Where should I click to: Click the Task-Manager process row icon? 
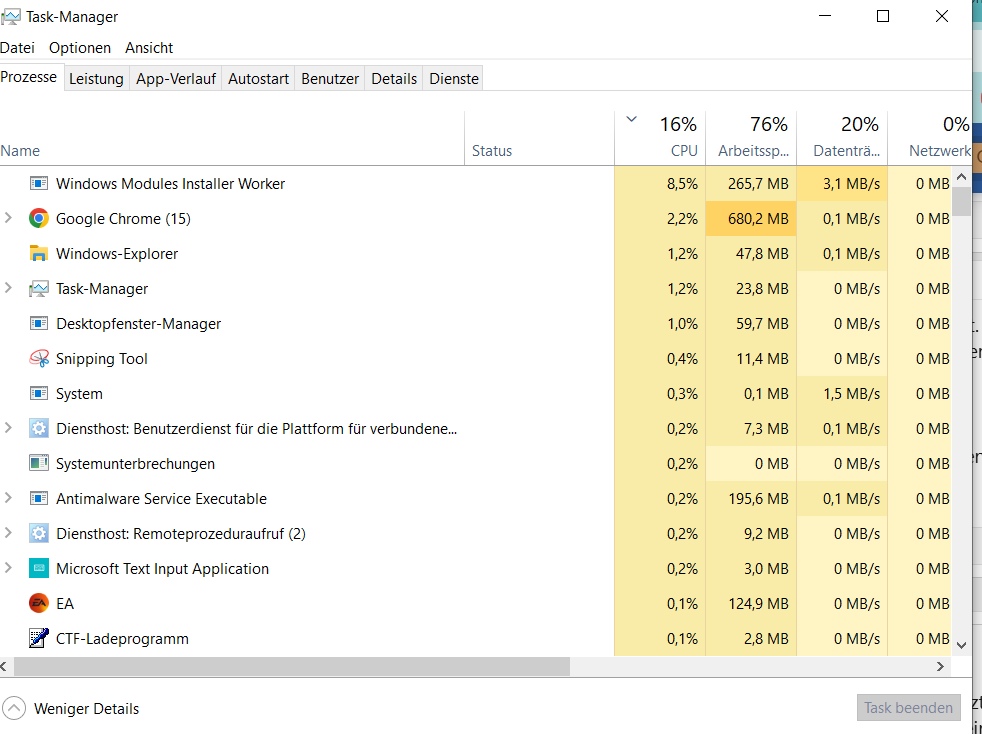click(39, 289)
